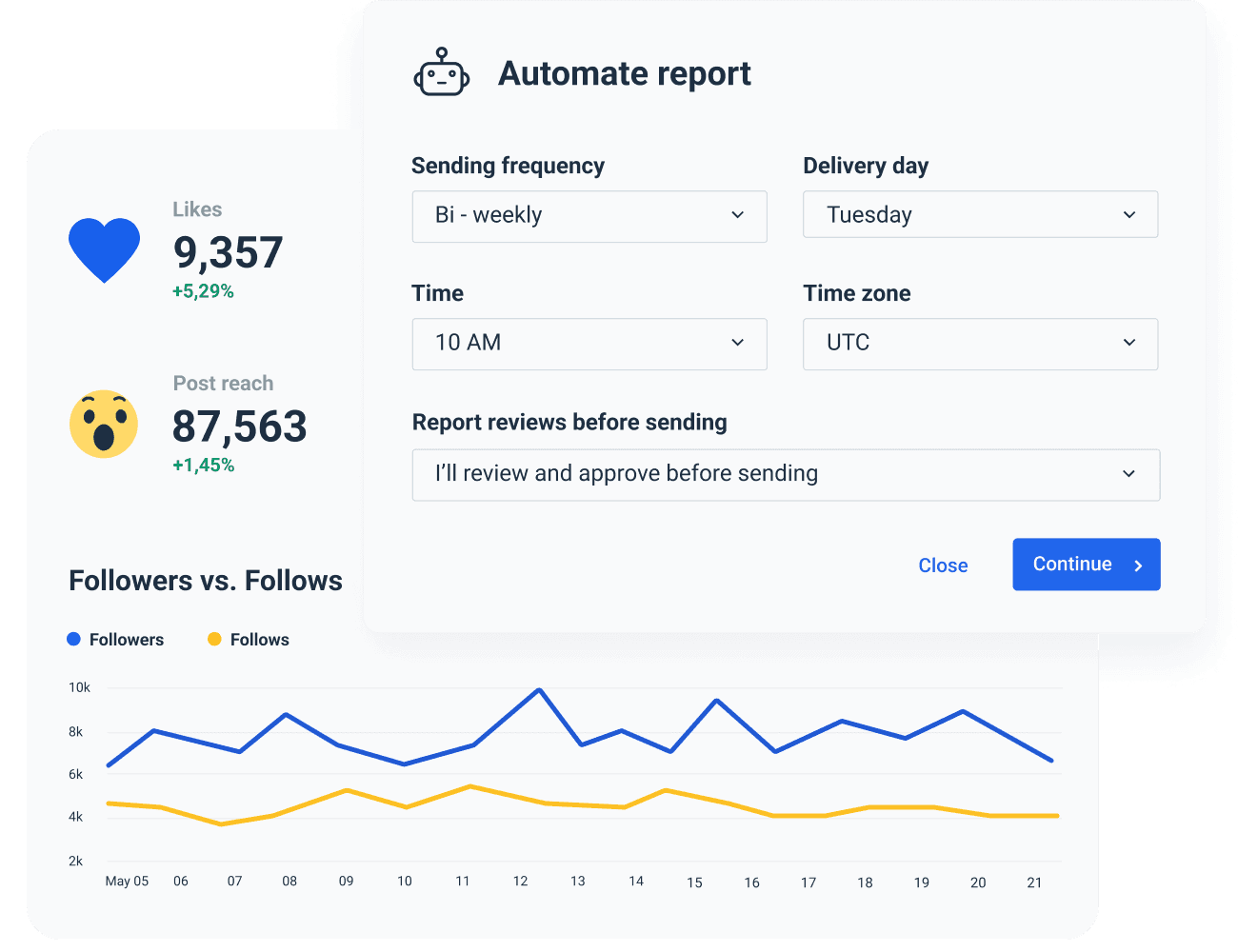Click the chevron on the 10 AM dropdown
The height and width of the screenshot is (952, 1238).
pyautogui.click(x=737, y=344)
